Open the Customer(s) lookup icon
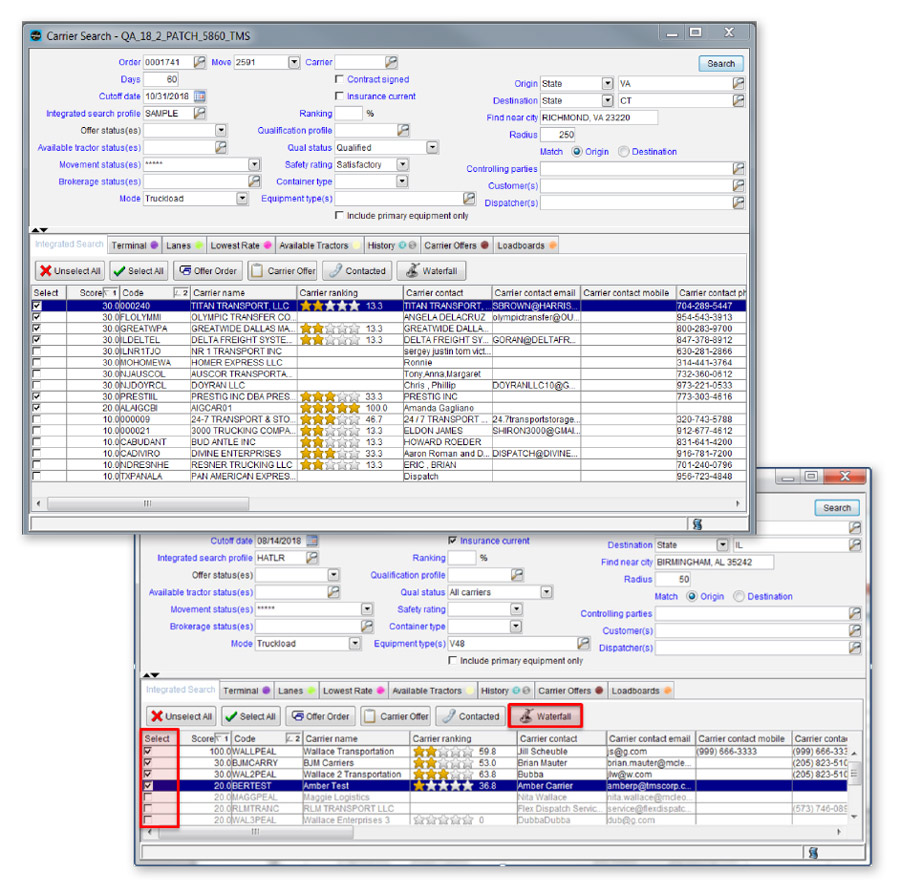Screen dimensions: 900x894 click(x=739, y=185)
